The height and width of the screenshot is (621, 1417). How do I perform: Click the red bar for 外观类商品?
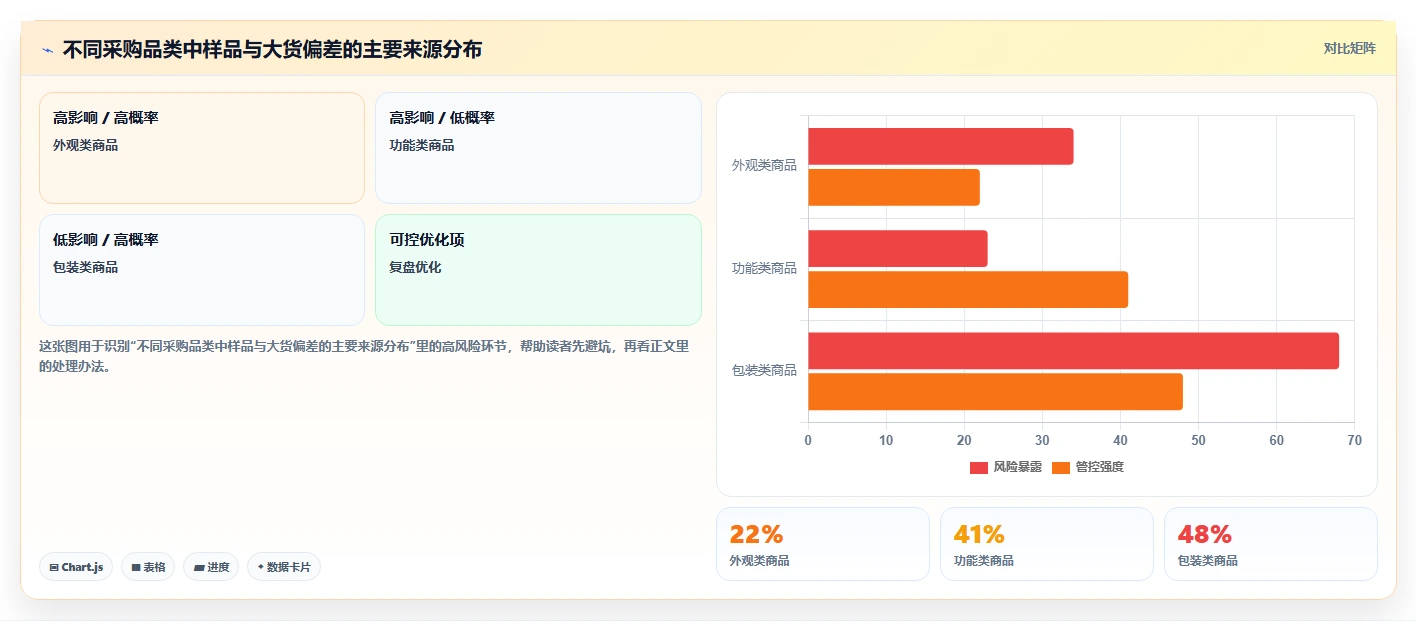pos(941,146)
